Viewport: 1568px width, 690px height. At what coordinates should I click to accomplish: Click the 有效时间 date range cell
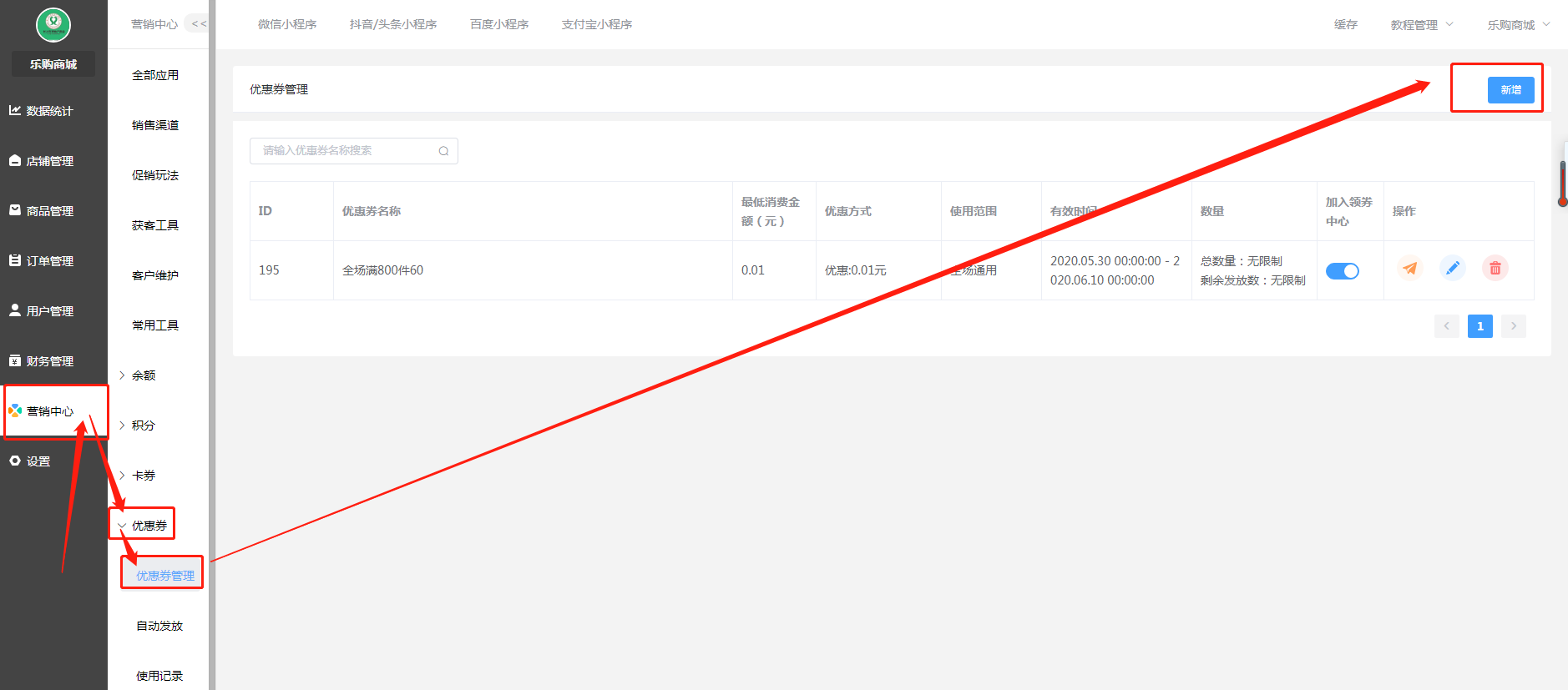pos(1115,270)
